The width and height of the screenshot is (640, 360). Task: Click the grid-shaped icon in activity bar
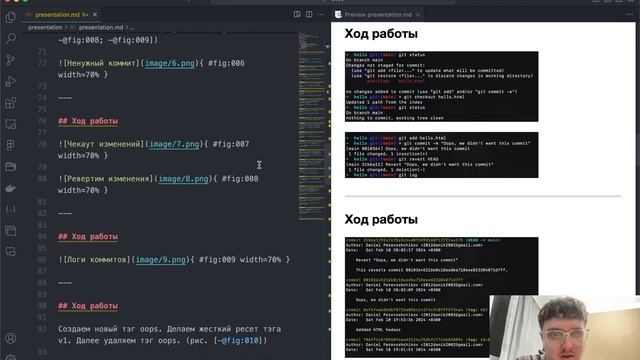[11, 145]
